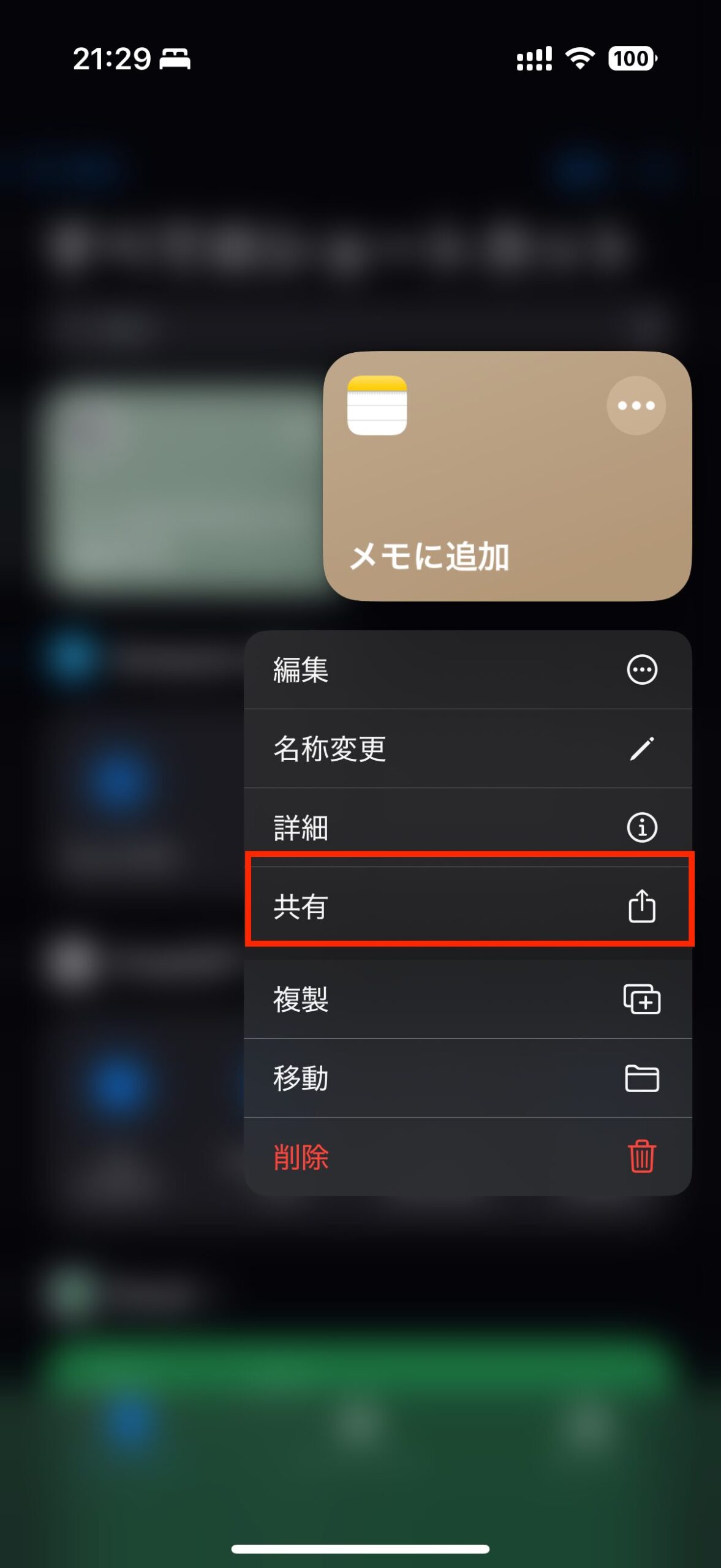721x1568 pixels.
Task: Tap the Notes app icon on card
Action: pos(377,405)
